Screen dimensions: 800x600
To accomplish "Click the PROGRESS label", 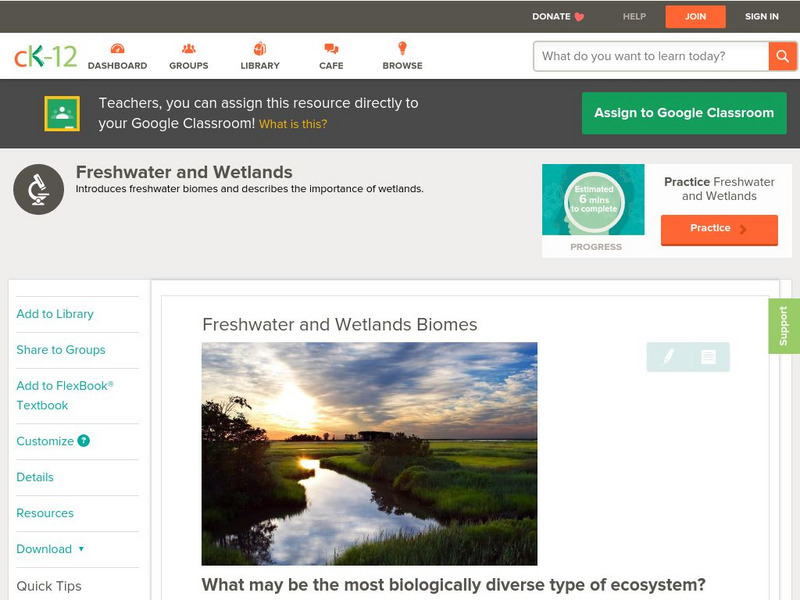I will click(x=596, y=247).
